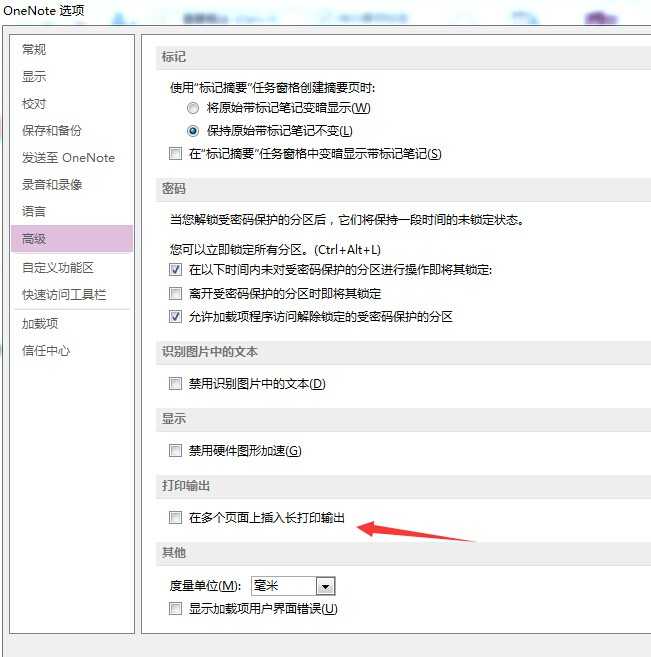Open the 度量单位 dropdown arrow
Screen dimensions: 651x657
click(x=326, y=586)
